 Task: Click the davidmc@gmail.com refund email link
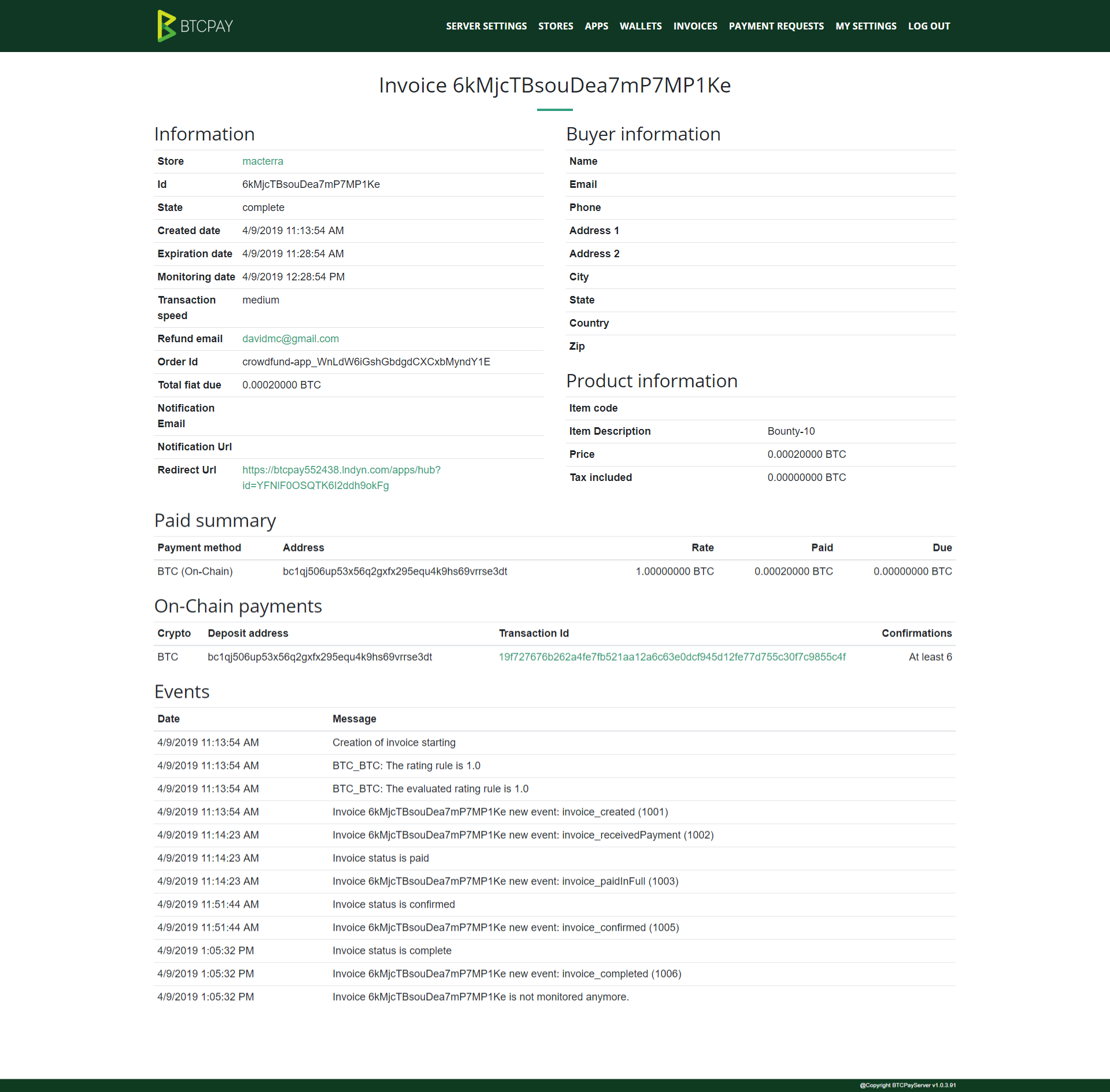coord(290,339)
